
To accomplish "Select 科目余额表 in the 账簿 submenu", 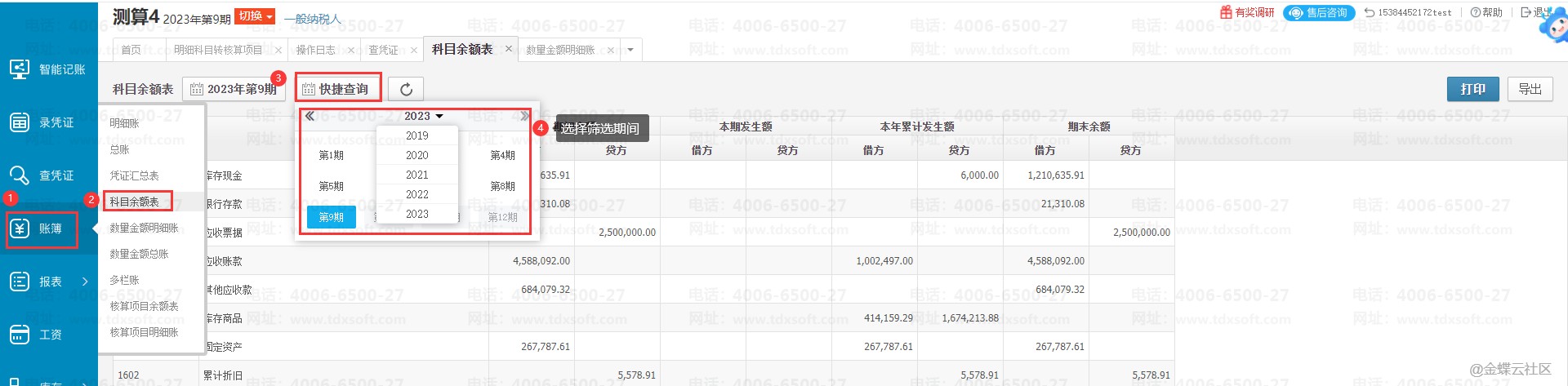I will (x=136, y=202).
